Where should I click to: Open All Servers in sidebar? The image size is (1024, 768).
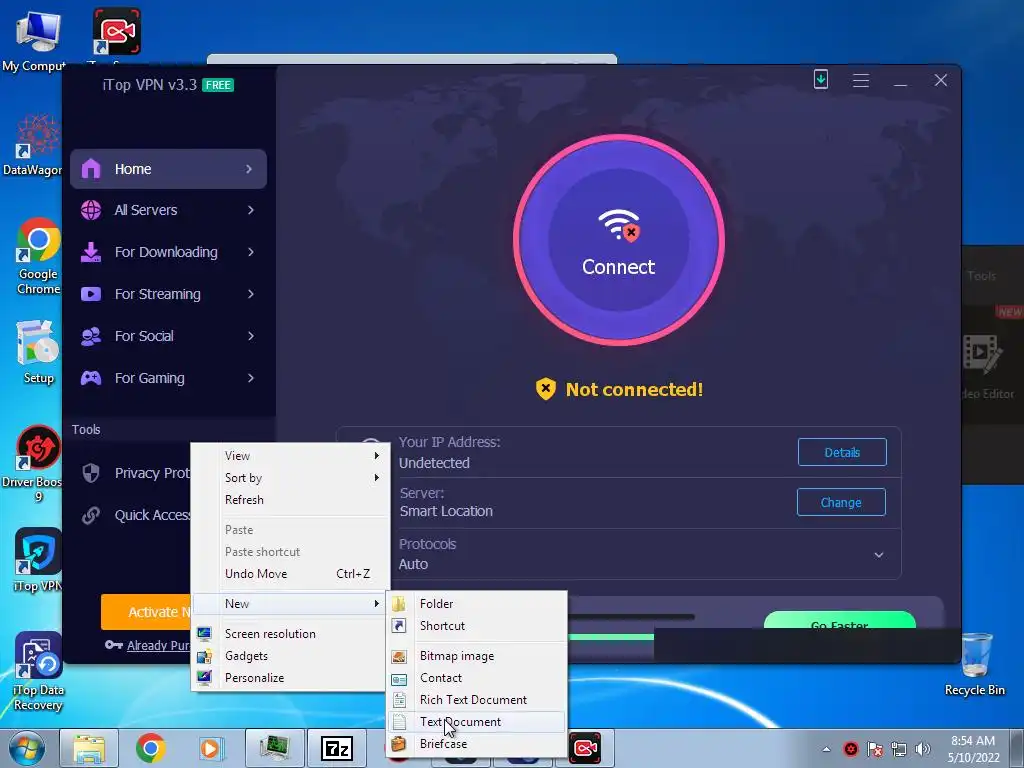(168, 210)
